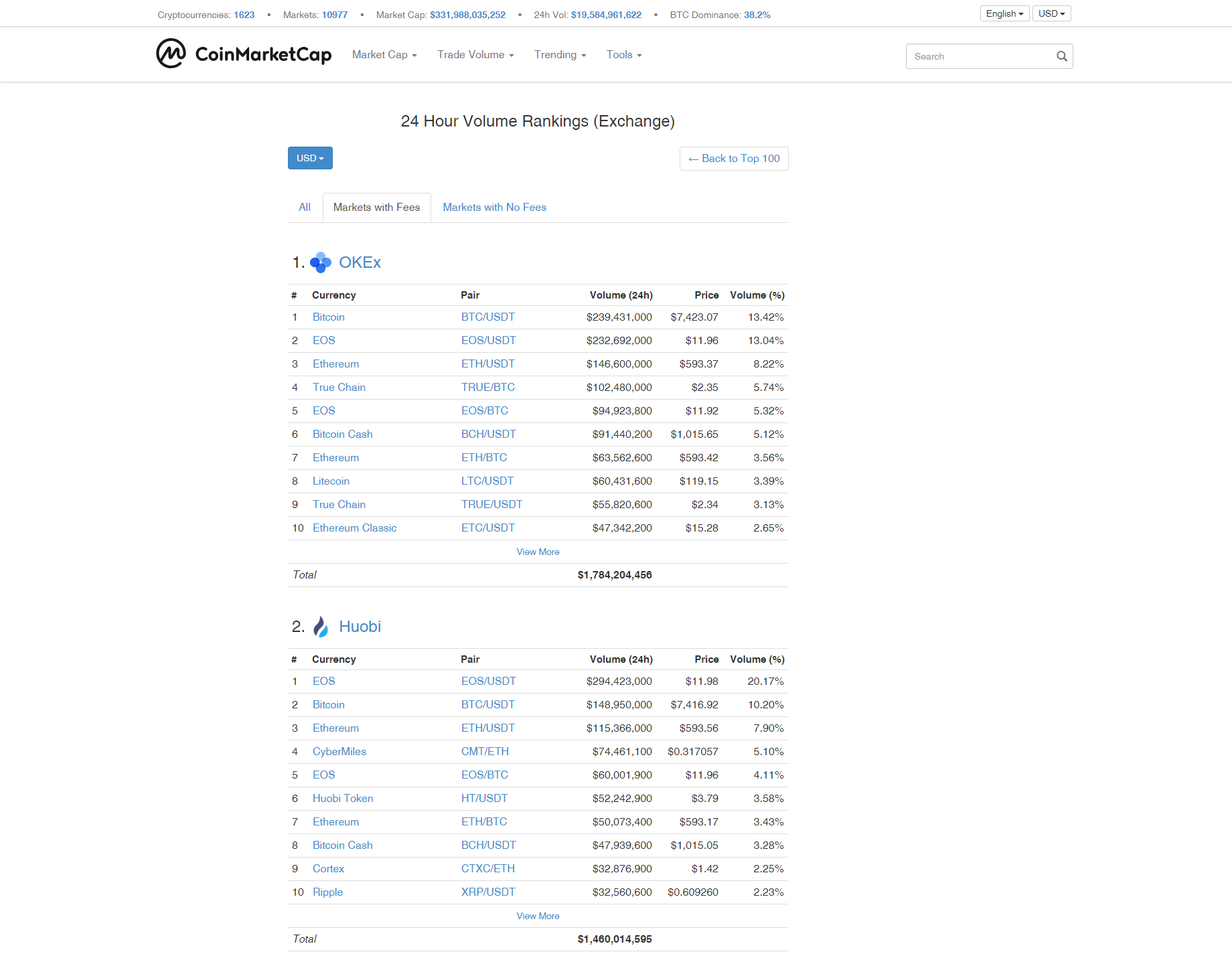Open True Chain link in OKEx row 4
1232x960 pixels.
point(339,388)
